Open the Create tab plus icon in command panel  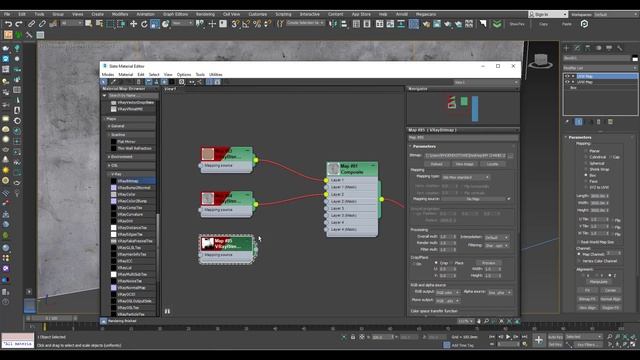coord(566,48)
